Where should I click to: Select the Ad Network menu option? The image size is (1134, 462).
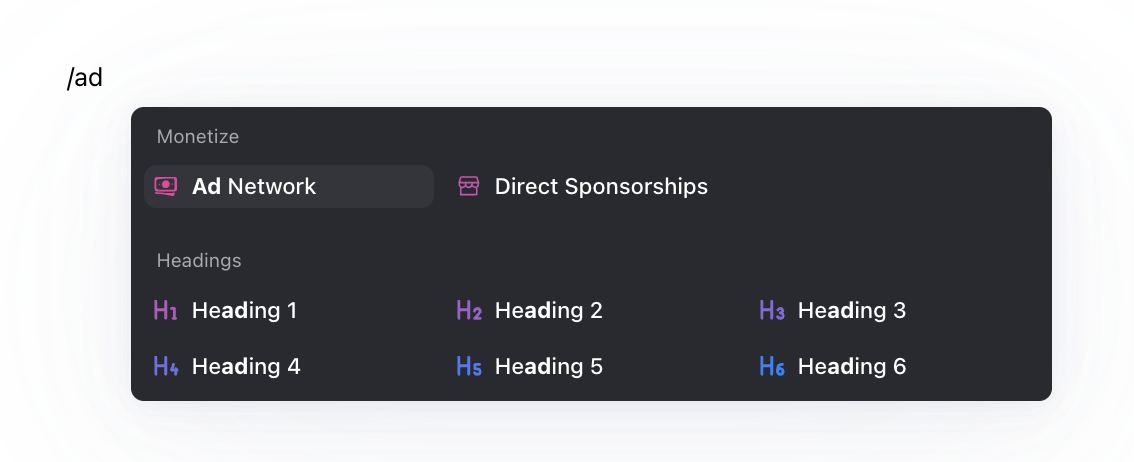coord(254,187)
